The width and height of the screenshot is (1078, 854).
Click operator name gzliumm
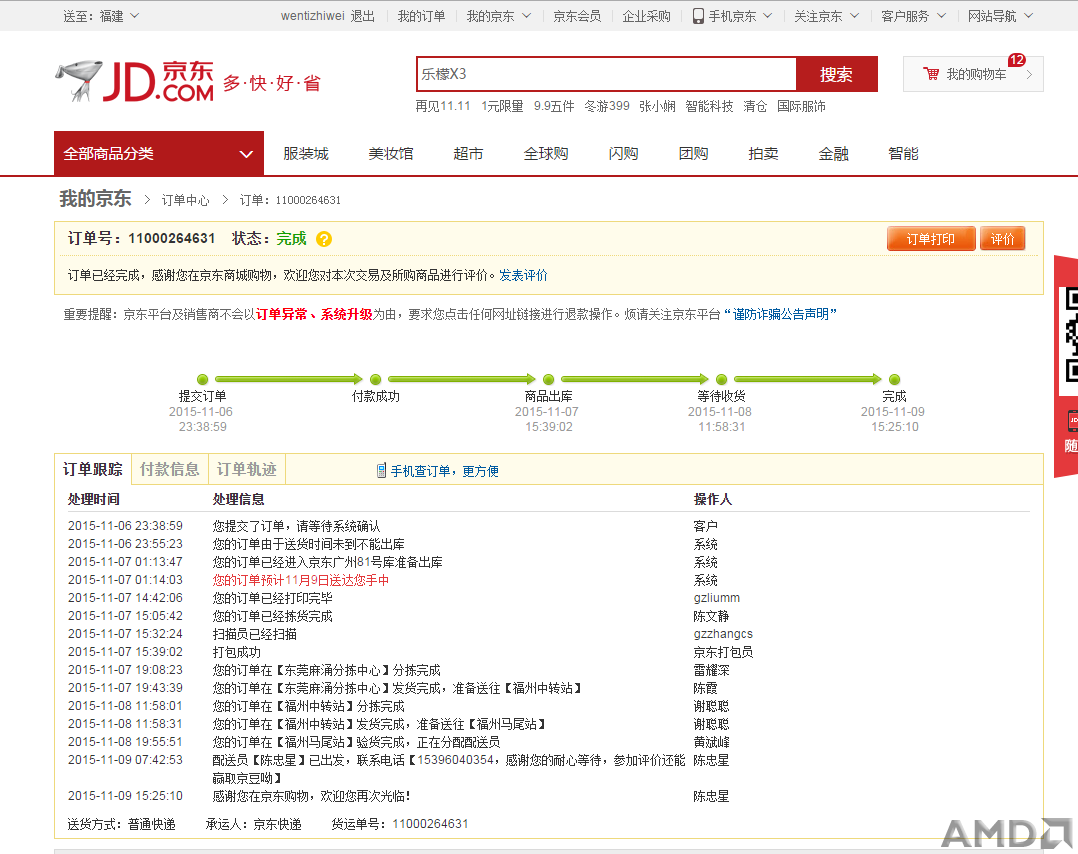(x=717, y=598)
